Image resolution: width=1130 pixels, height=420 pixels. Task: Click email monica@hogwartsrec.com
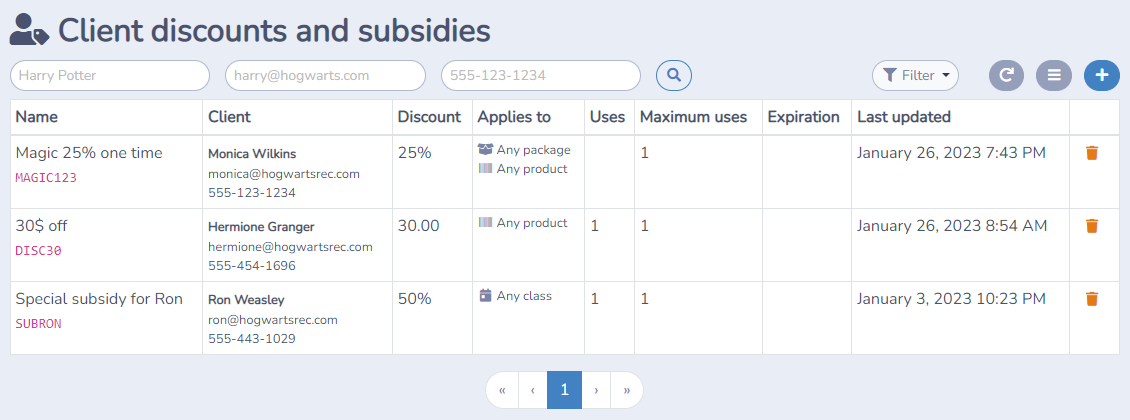pyautogui.click(x=284, y=174)
